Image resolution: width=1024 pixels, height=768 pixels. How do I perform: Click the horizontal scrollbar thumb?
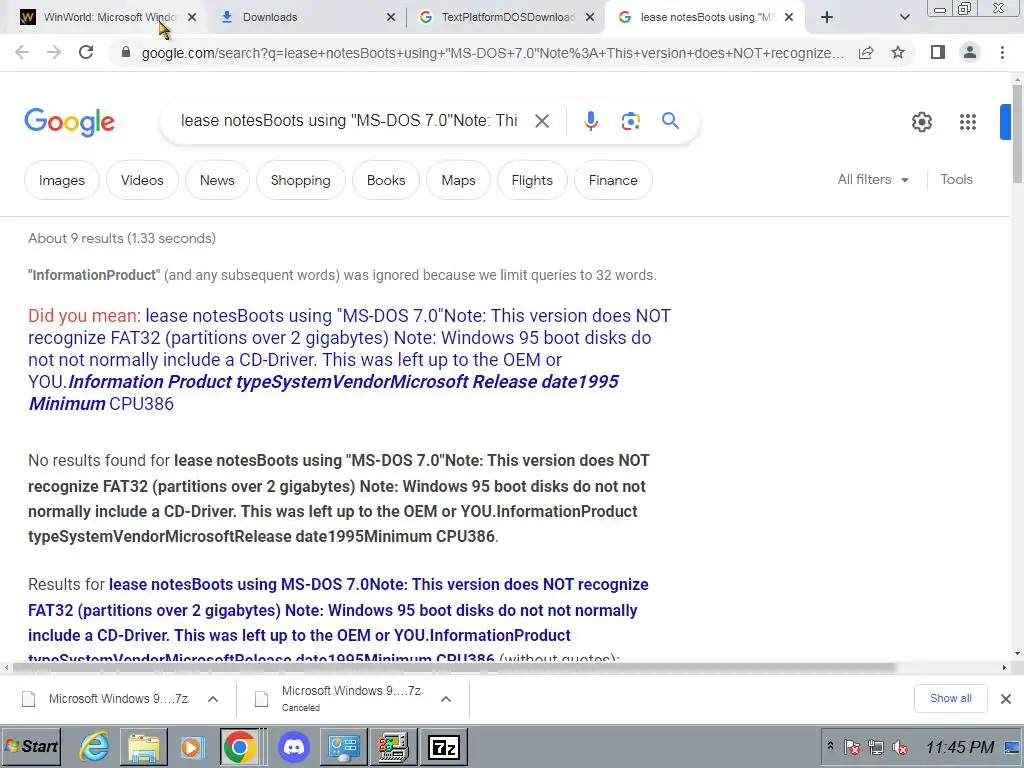pyautogui.click(x=454, y=667)
